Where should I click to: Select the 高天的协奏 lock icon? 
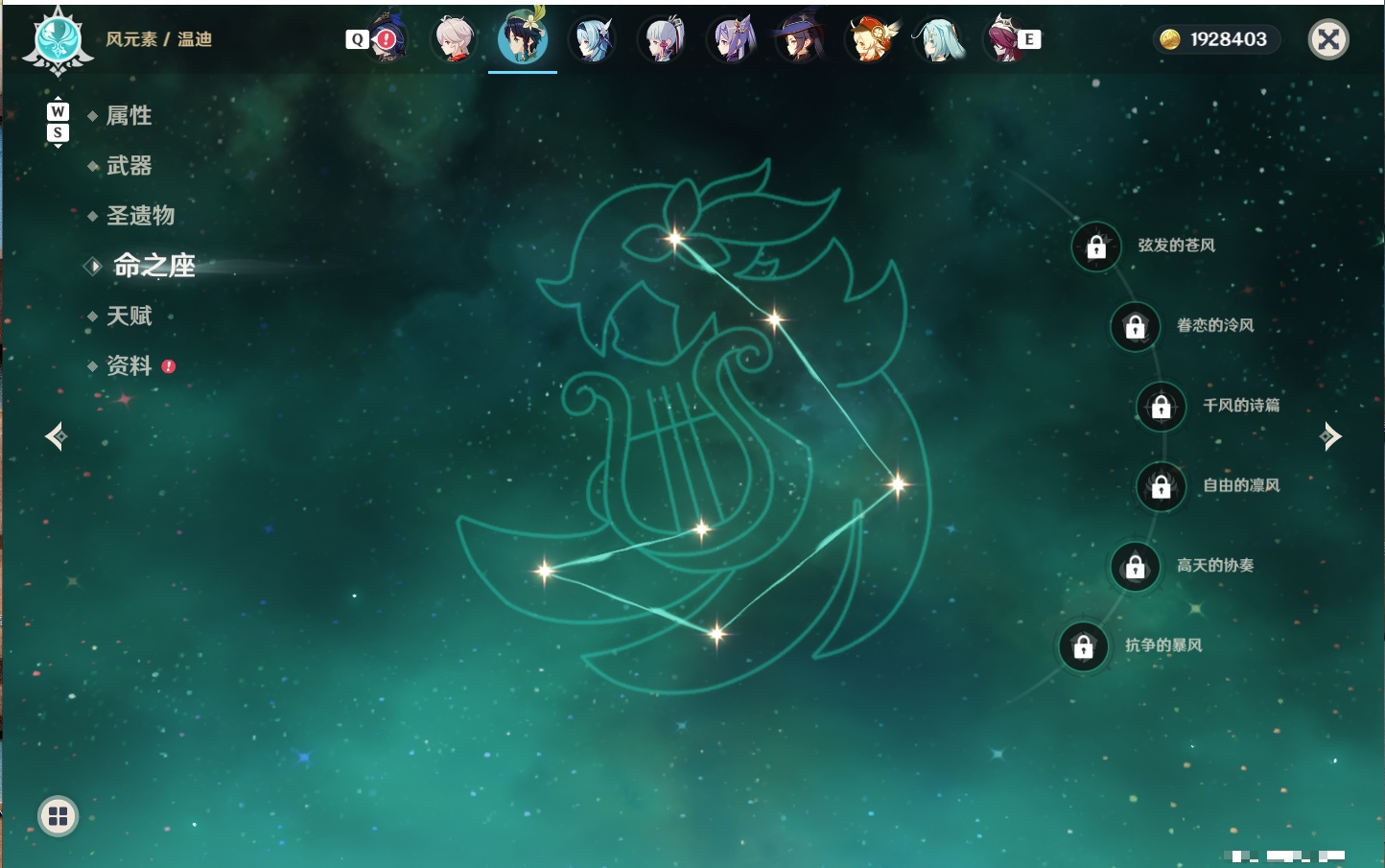tap(1136, 567)
